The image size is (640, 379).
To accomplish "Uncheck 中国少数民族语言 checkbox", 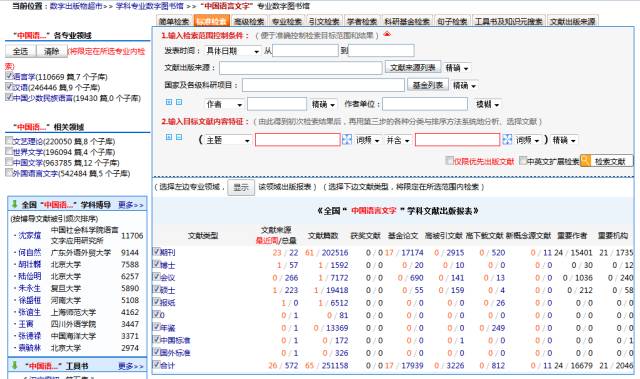I will (x=9, y=97).
